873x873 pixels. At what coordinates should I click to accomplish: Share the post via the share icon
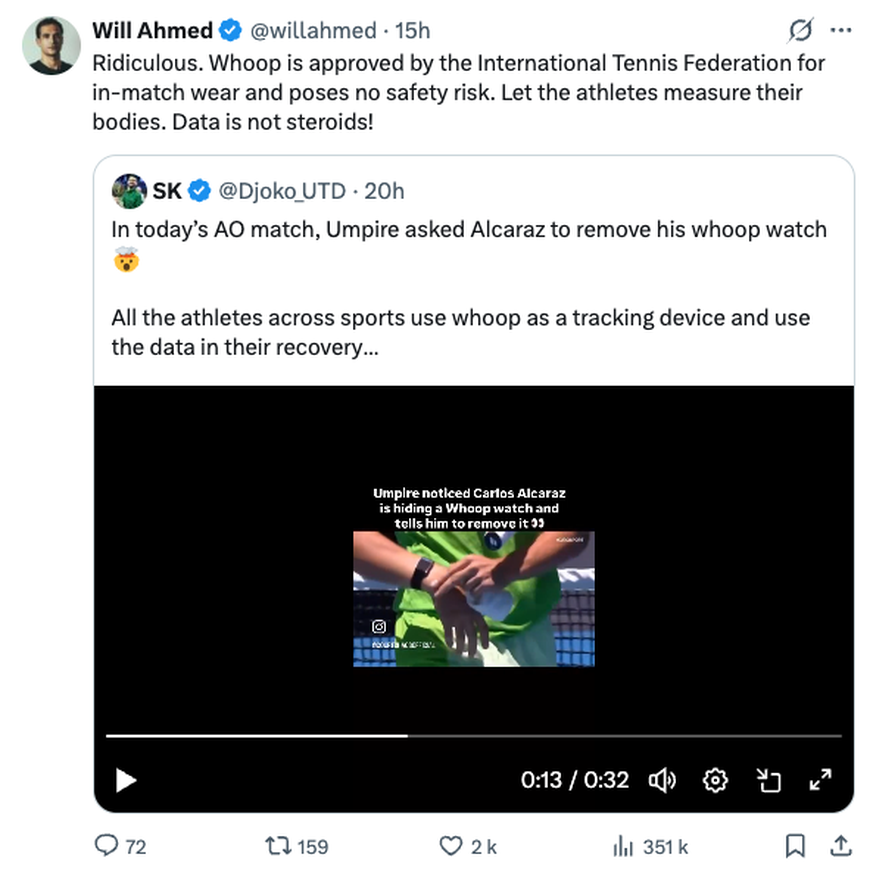click(x=841, y=846)
